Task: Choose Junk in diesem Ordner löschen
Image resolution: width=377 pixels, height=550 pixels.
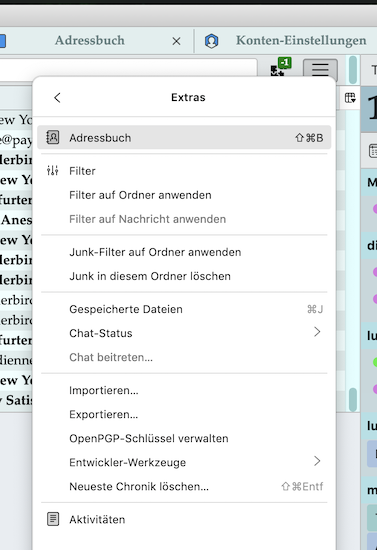Action: [x=184, y=276]
